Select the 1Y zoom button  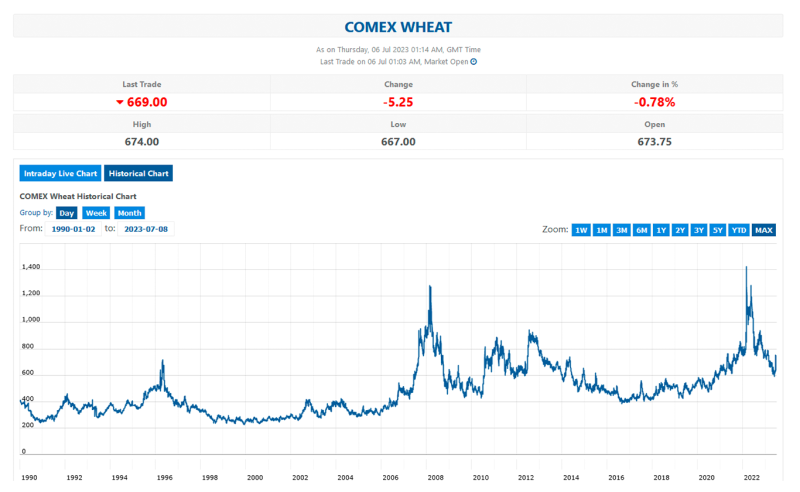click(x=661, y=230)
